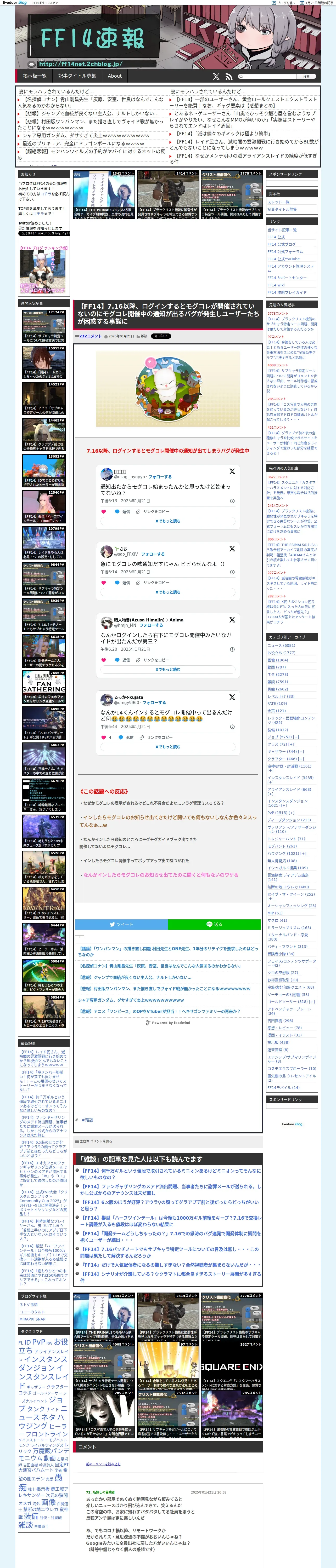
Task: Open the About navigation item
Action: tap(115, 76)
